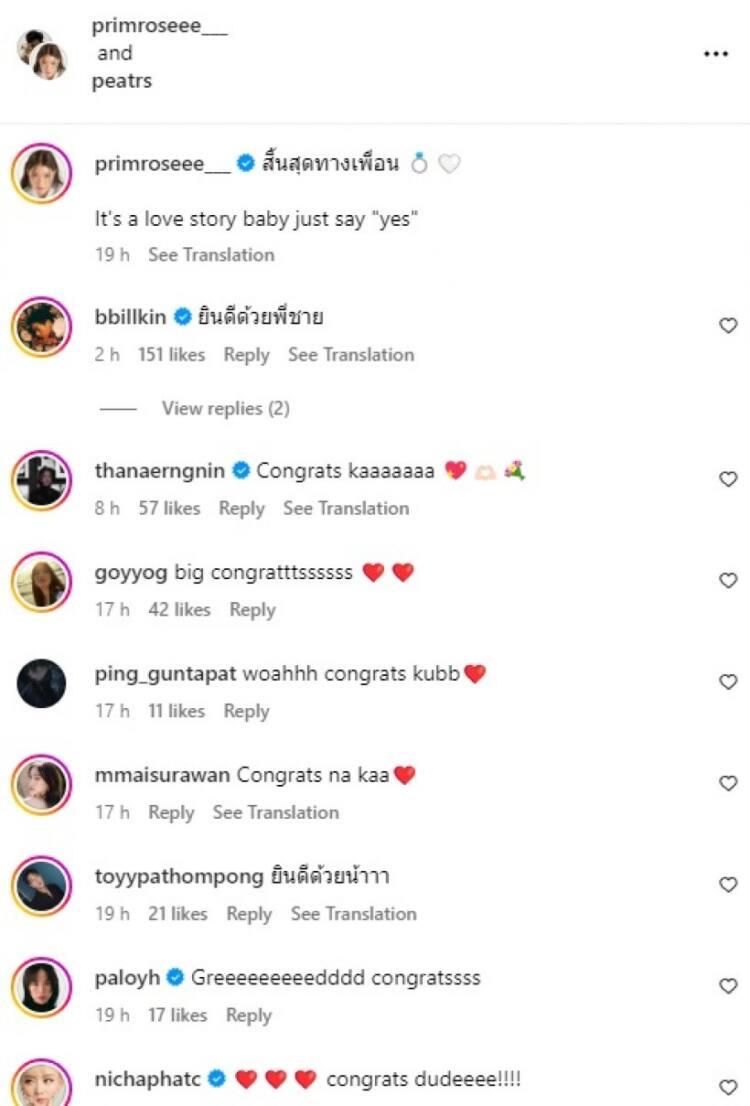Image resolution: width=750 pixels, height=1106 pixels.
Task: Open ping_guntapat's avatar
Action: (x=42, y=683)
